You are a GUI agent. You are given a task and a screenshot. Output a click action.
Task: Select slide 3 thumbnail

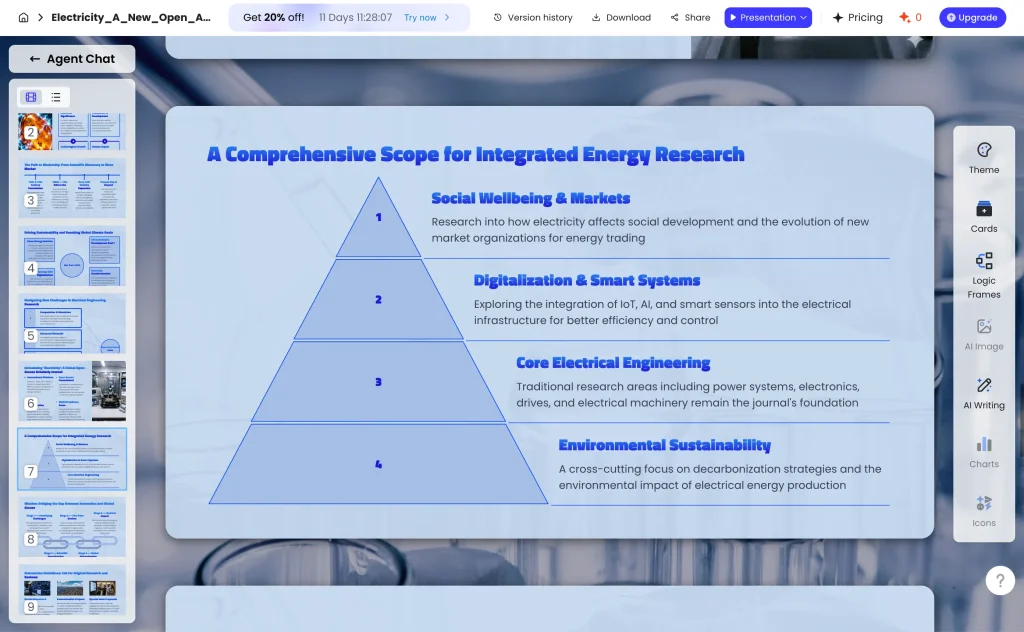click(72, 188)
